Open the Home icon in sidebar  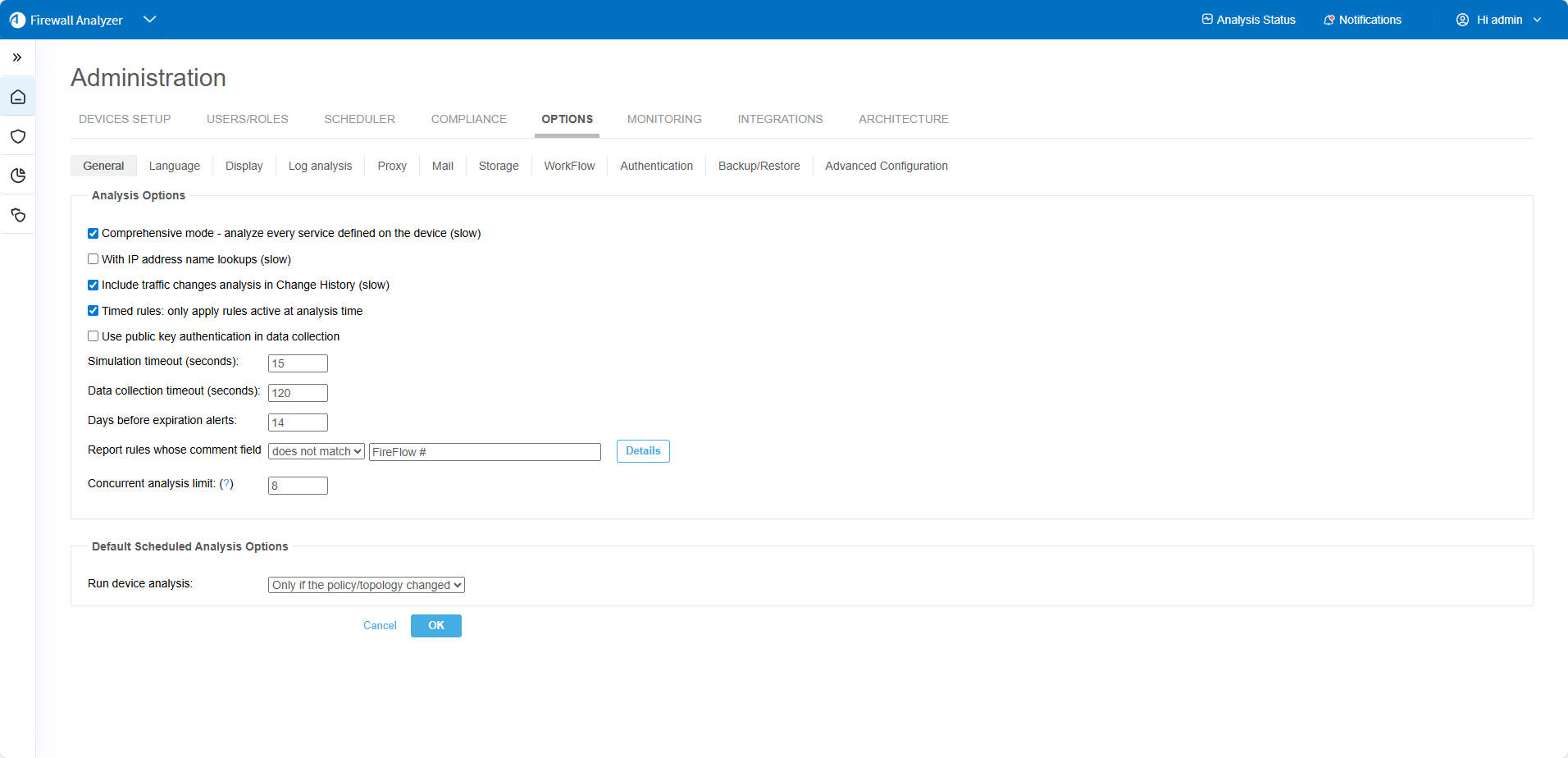(18, 97)
